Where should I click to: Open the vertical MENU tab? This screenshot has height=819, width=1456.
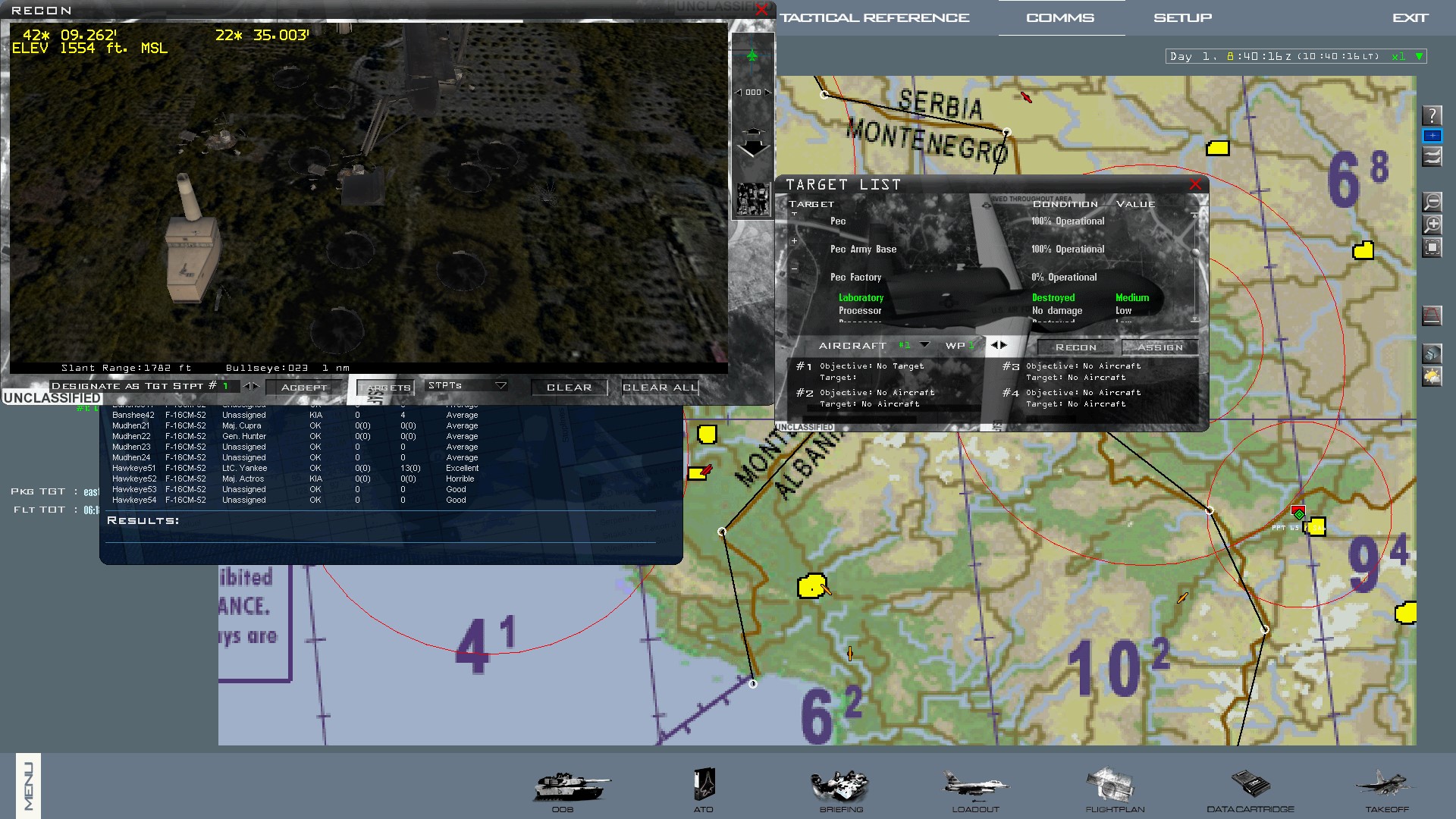click(28, 786)
